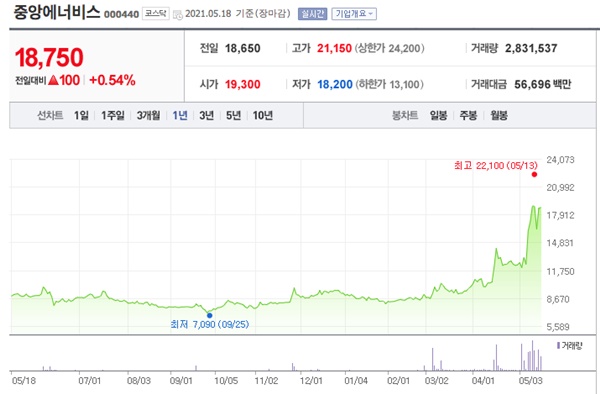Open the 기업개요 dropdown
The width and height of the screenshot is (600, 394).
pyautogui.click(x=354, y=14)
